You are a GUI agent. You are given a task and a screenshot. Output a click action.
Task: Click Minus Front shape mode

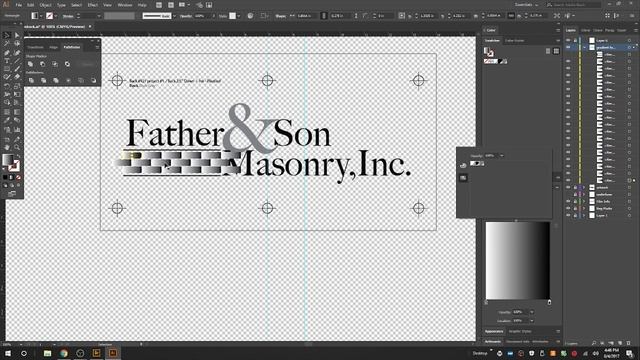coord(42,64)
